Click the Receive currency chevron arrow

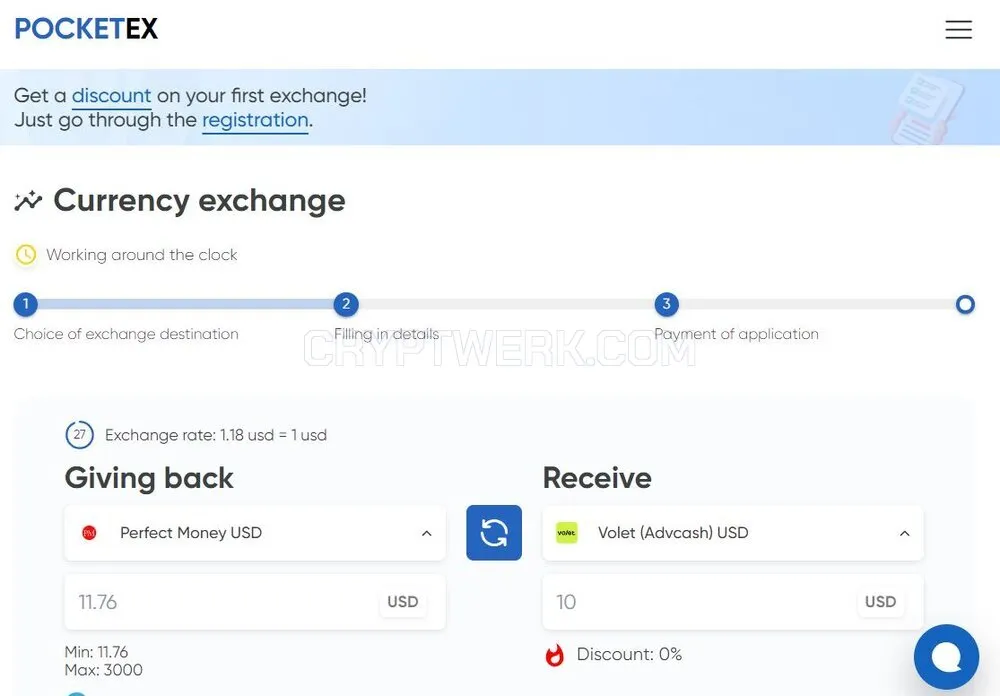(904, 533)
